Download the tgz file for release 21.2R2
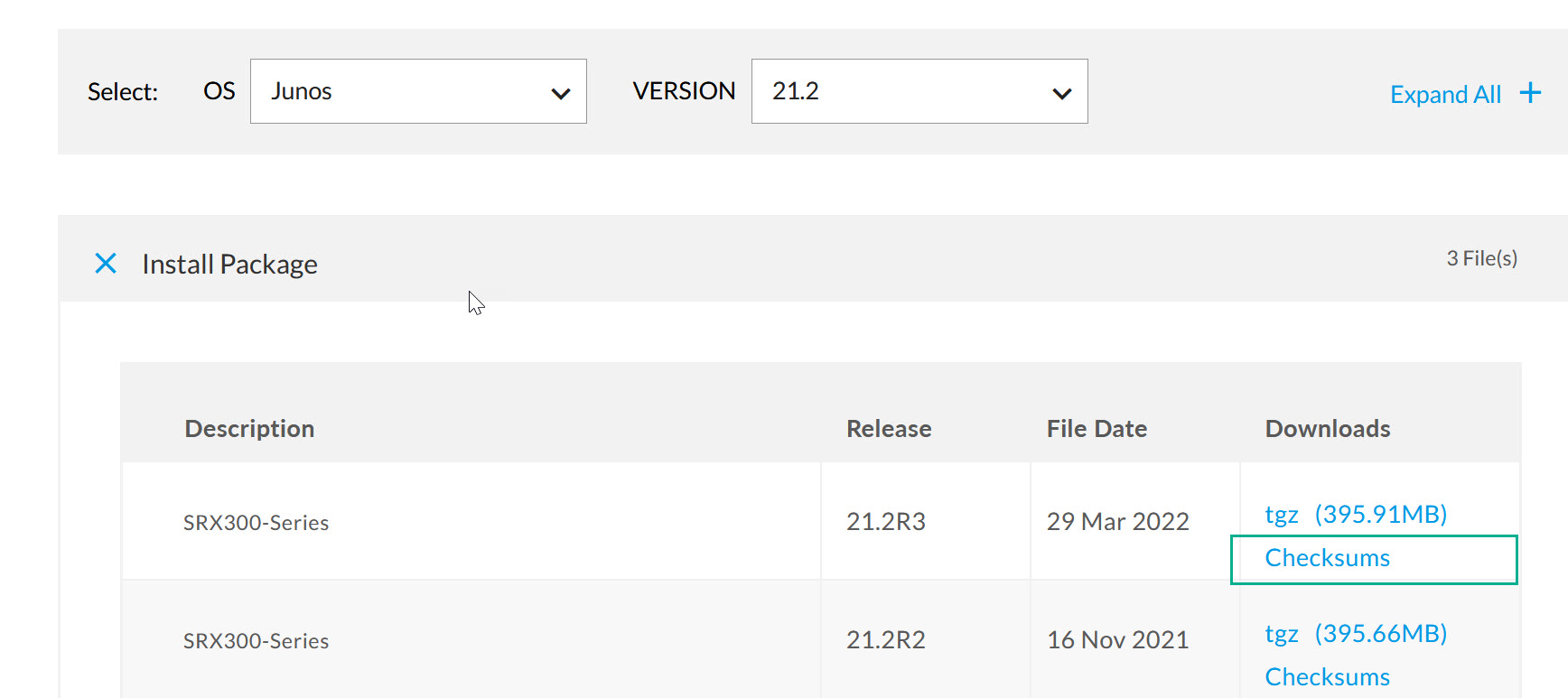1568x698 pixels. tap(1281, 633)
